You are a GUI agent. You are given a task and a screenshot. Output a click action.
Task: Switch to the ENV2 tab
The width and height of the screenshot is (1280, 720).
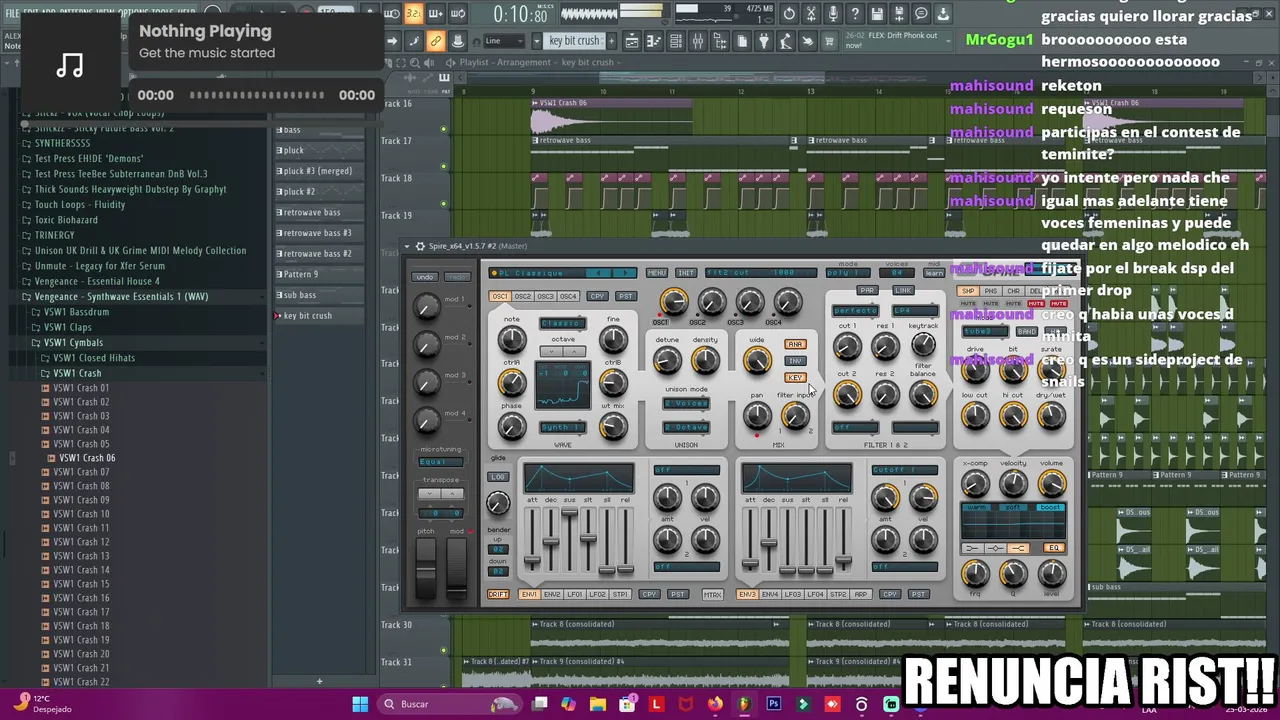click(552, 594)
